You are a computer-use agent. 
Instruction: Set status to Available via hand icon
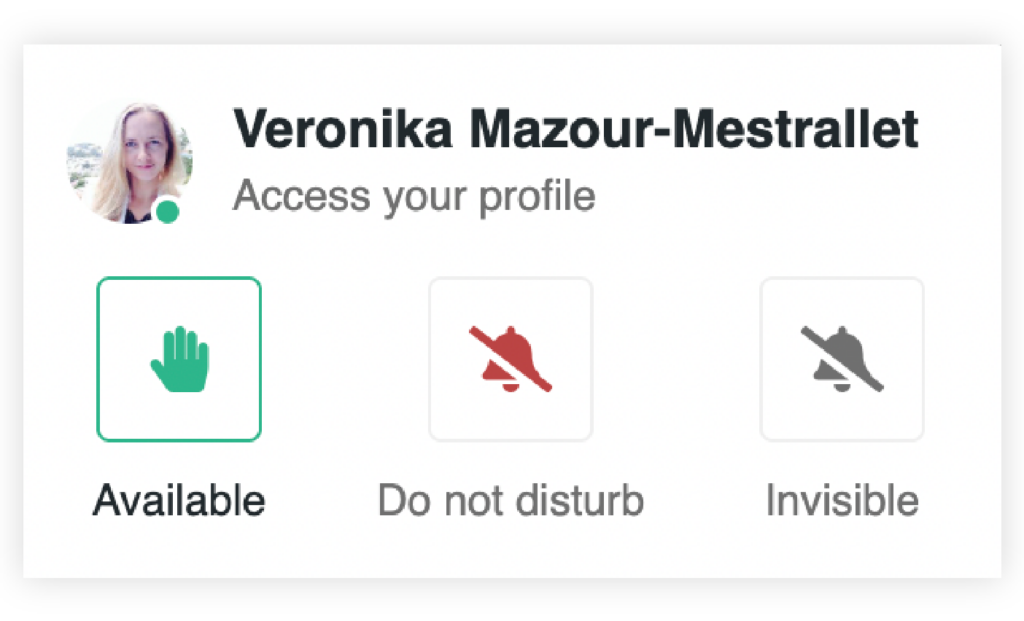(x=180, y=360)
